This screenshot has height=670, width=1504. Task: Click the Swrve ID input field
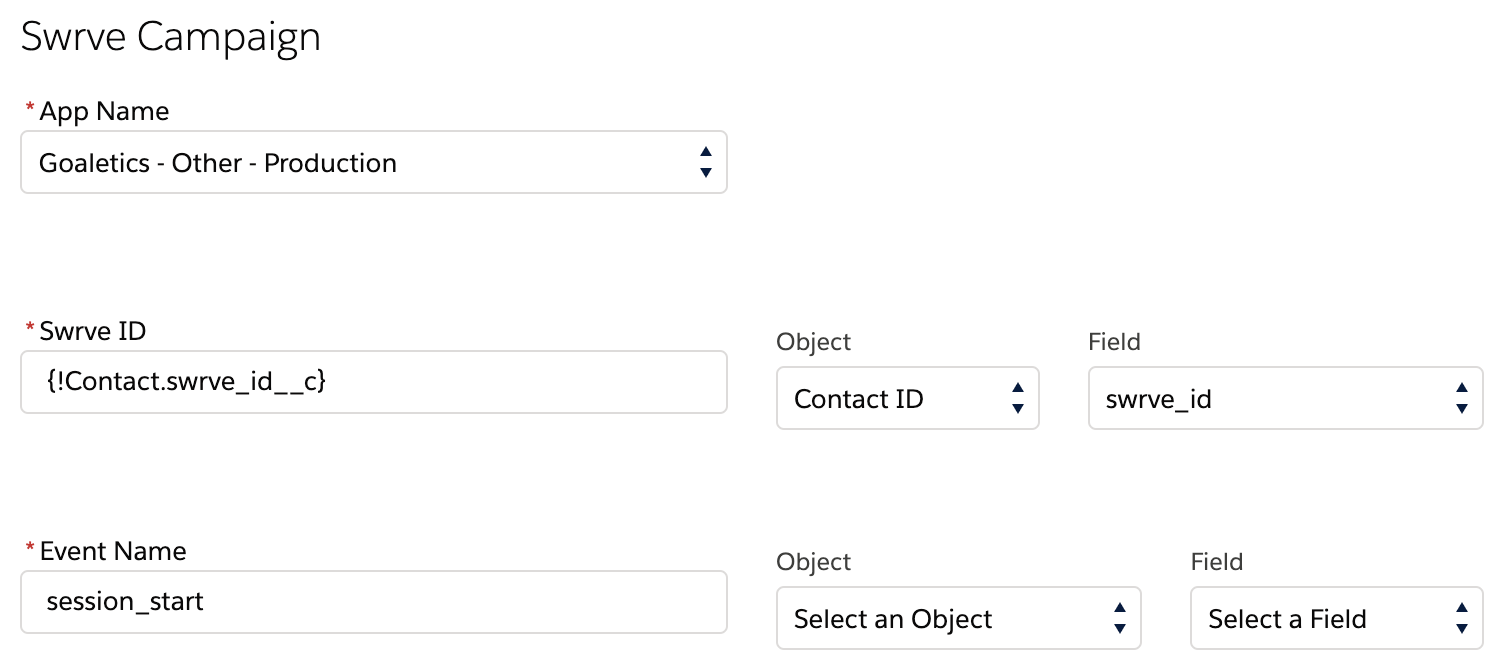tap(374, 381)
